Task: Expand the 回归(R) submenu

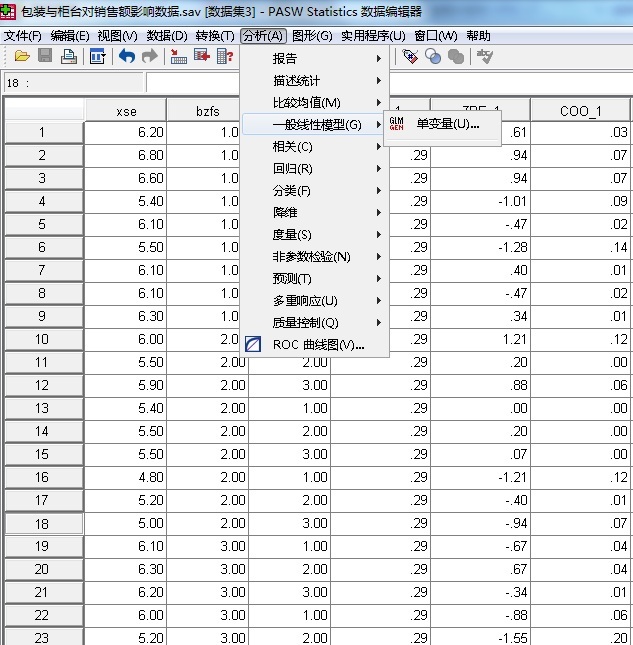Action: 314,169
